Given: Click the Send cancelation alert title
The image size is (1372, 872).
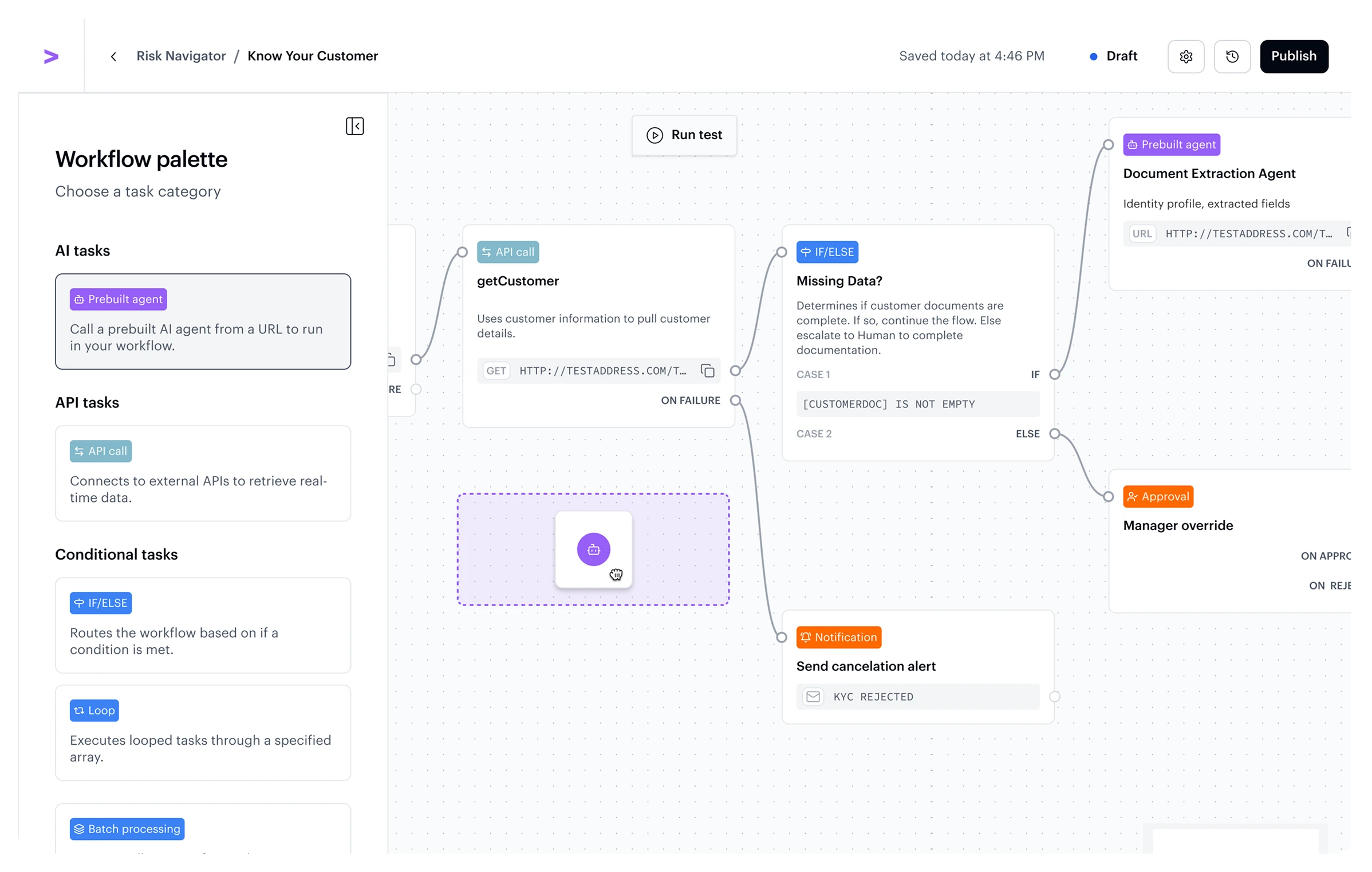Looking at the screenshot, I should click(x=866, y=666).
